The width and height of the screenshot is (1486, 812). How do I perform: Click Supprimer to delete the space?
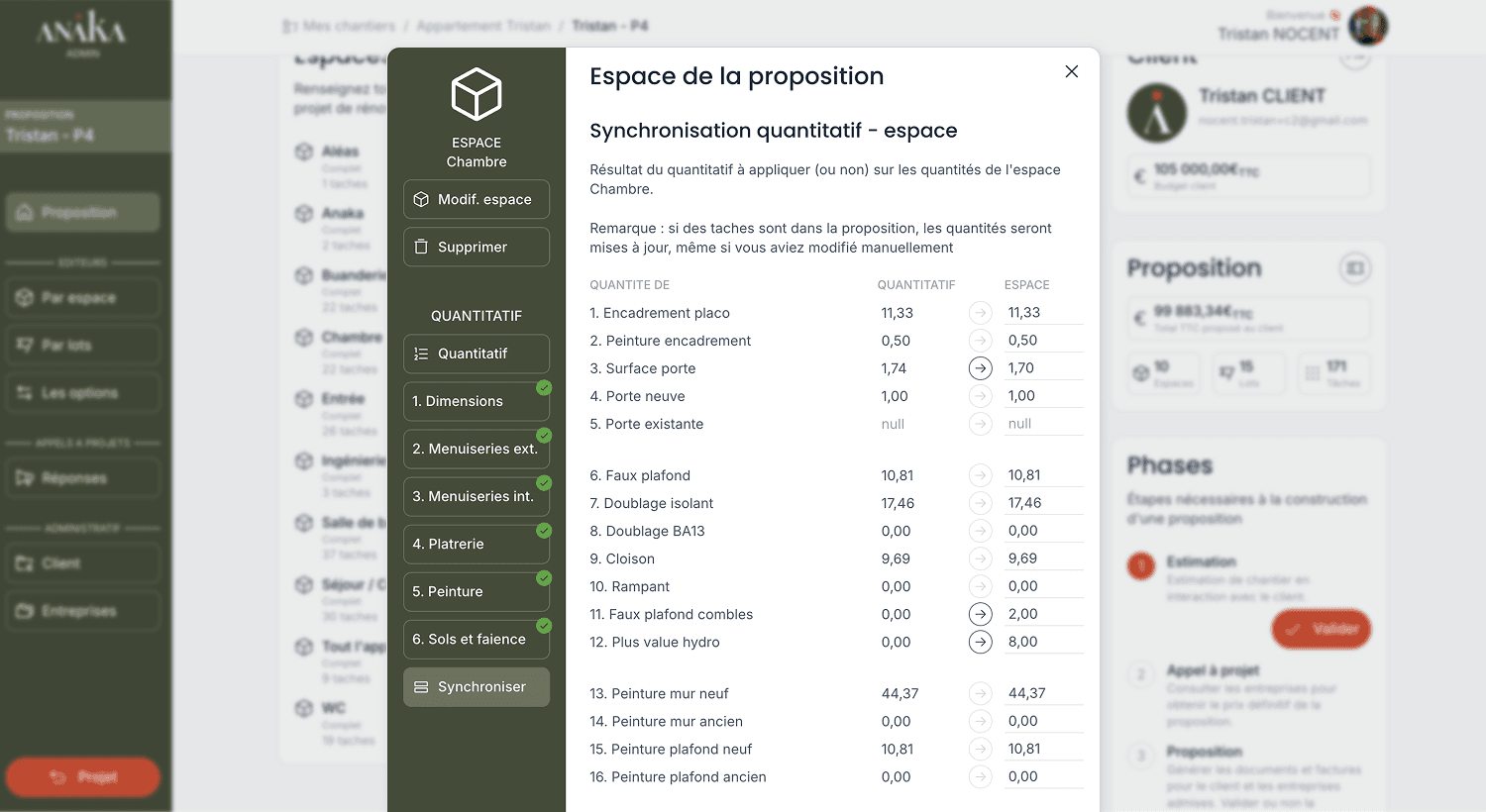tap(477, 247)
